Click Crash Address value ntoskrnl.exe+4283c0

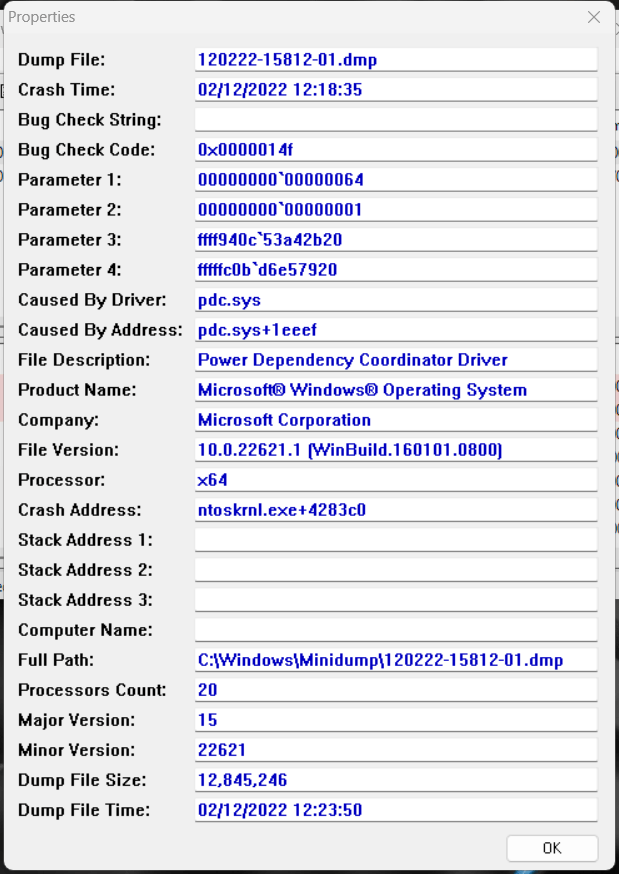(282, 510)
